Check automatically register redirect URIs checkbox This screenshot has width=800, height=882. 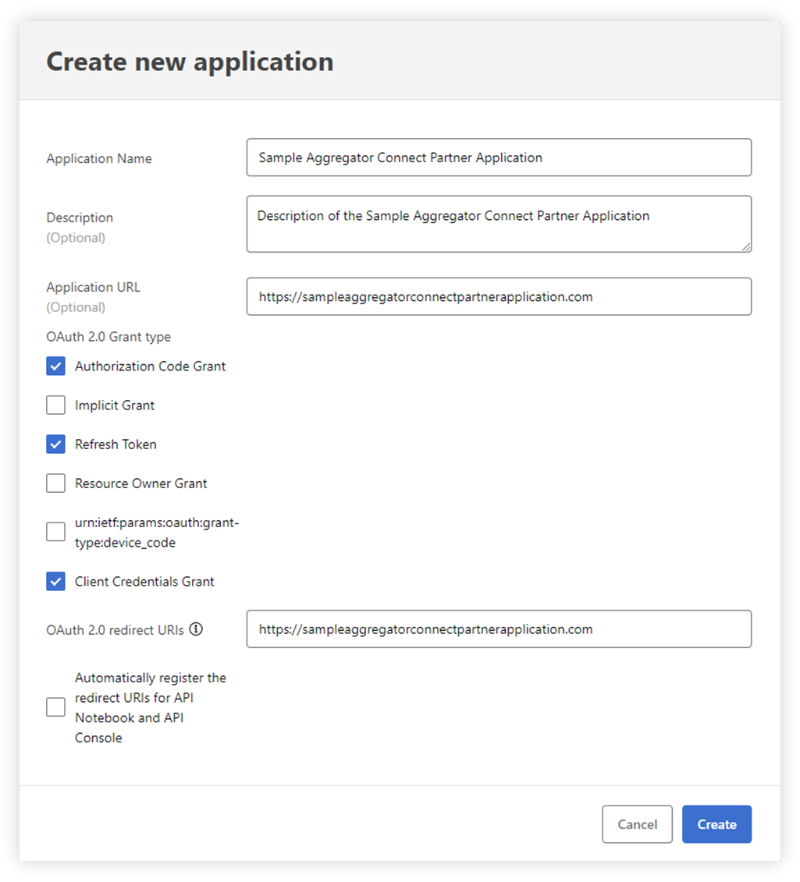(56, 707)
